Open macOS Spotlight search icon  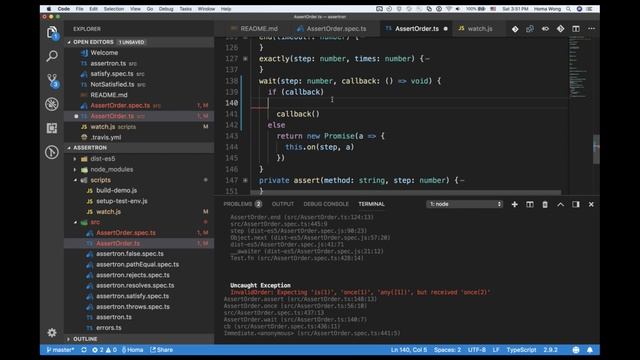tap(568, 9)
